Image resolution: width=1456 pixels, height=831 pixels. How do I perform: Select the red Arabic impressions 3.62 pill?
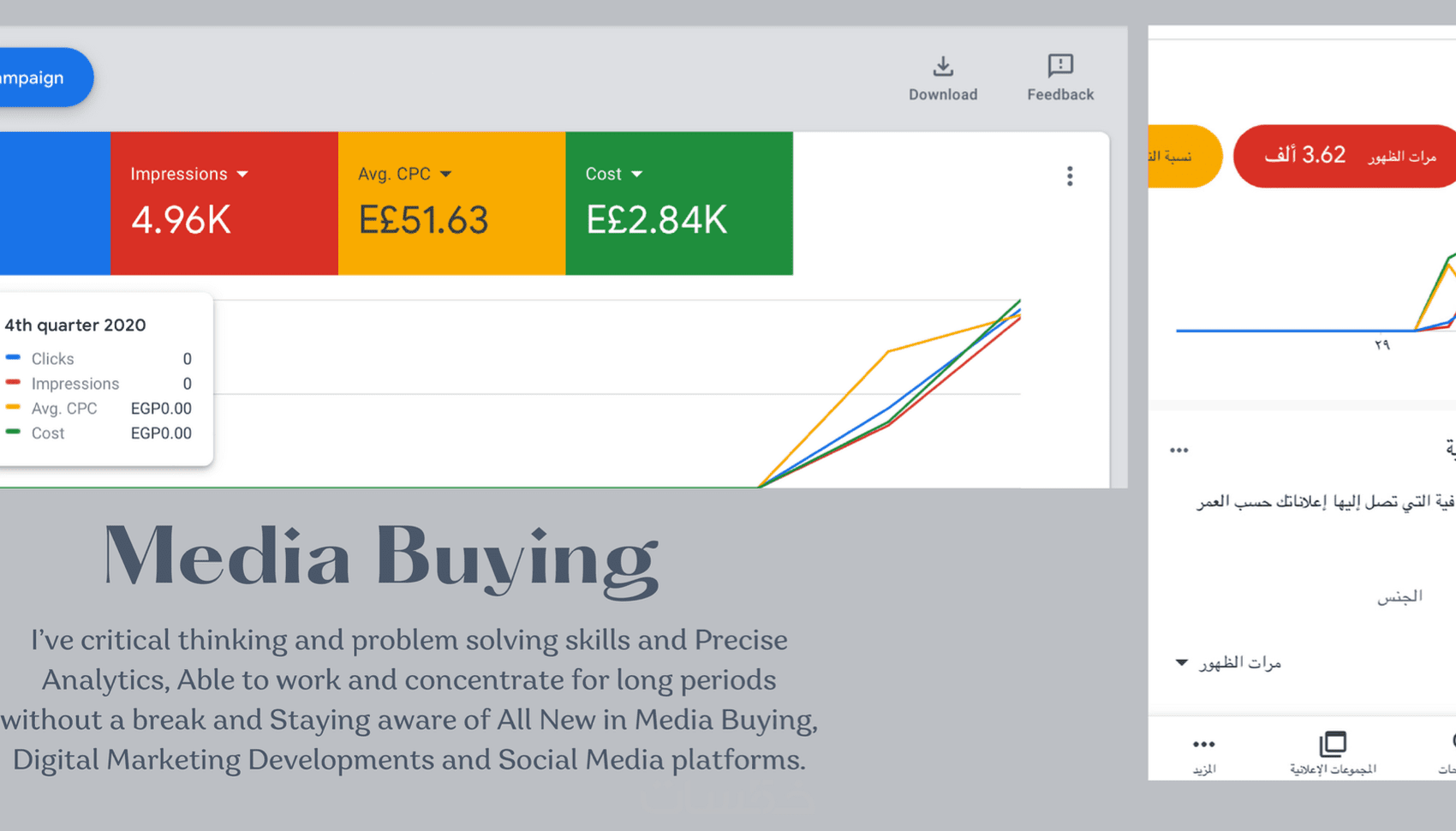point(1345,156)
